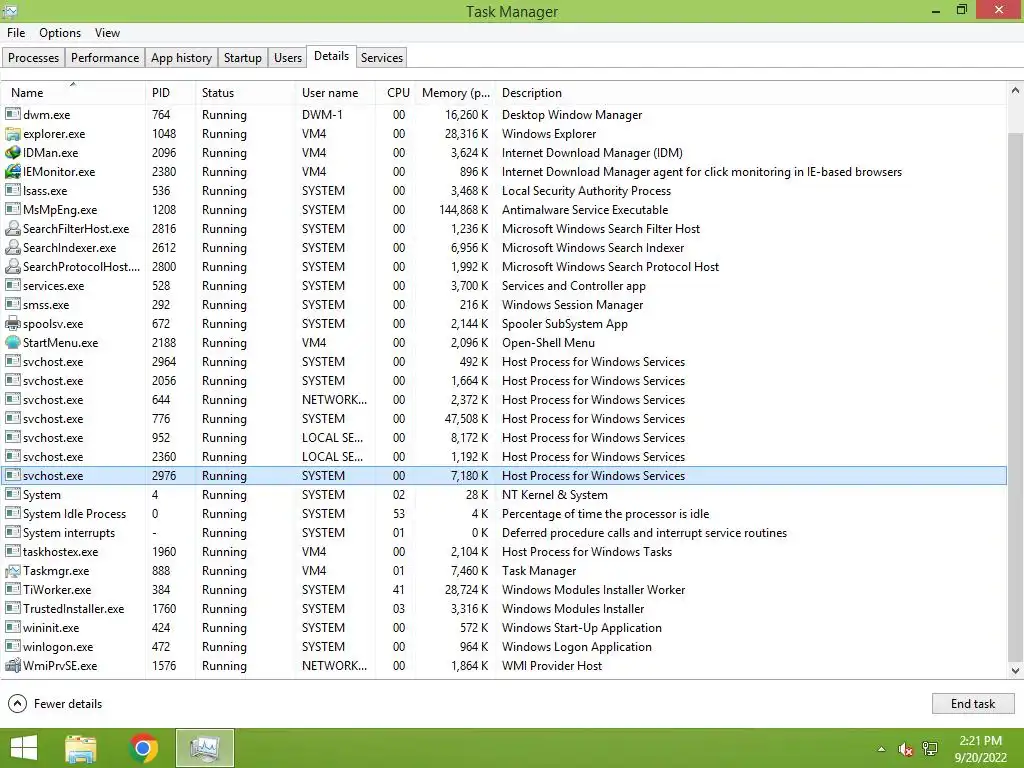The width and height of the screenshot is (1024, 768).
Task: Click the muted volume tray icon
Action: [x=905, y=749]
